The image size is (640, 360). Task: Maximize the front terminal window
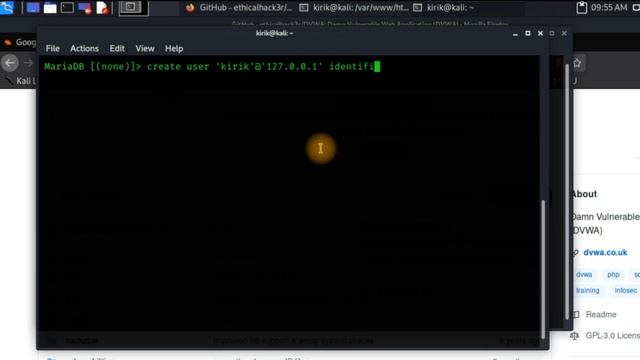tap(528, 33)
